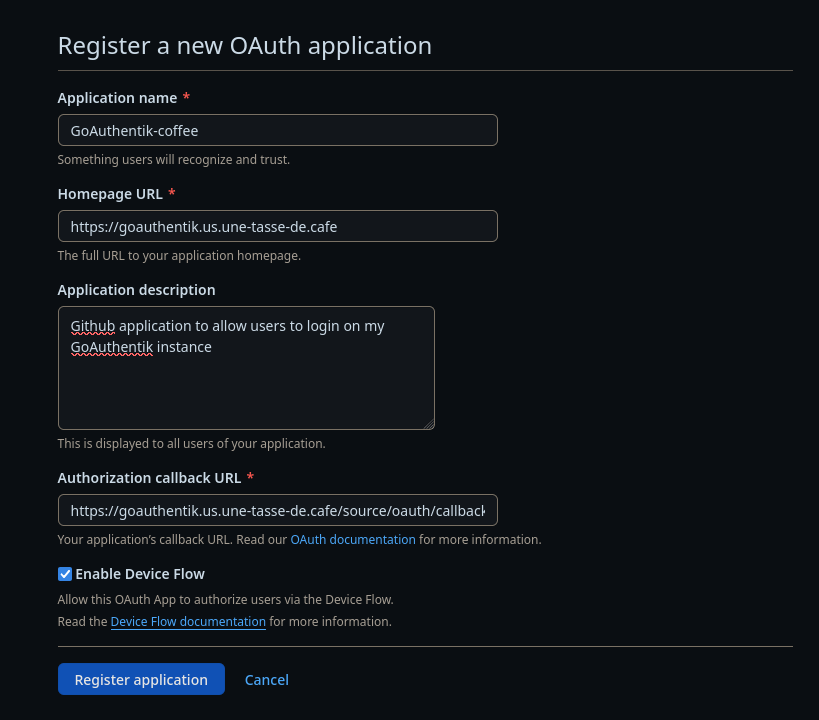The image size is (819, 720).
Task: Click the description textarea resize handle
Action: [x=429, y=424]
